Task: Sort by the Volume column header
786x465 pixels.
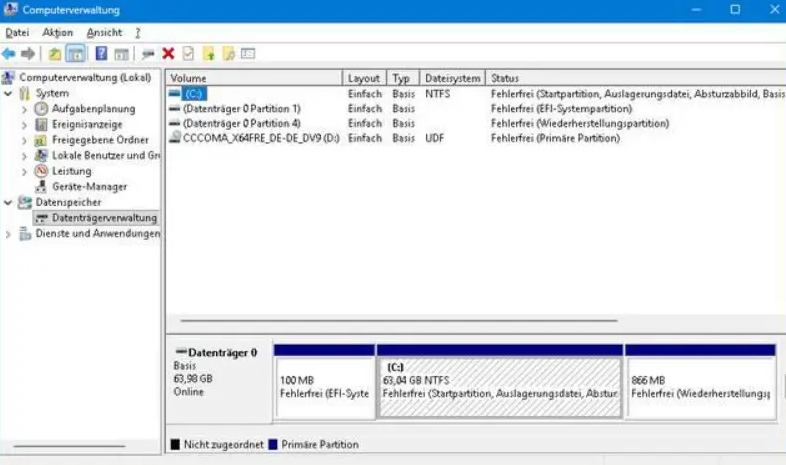Action: tap(254, 78)
